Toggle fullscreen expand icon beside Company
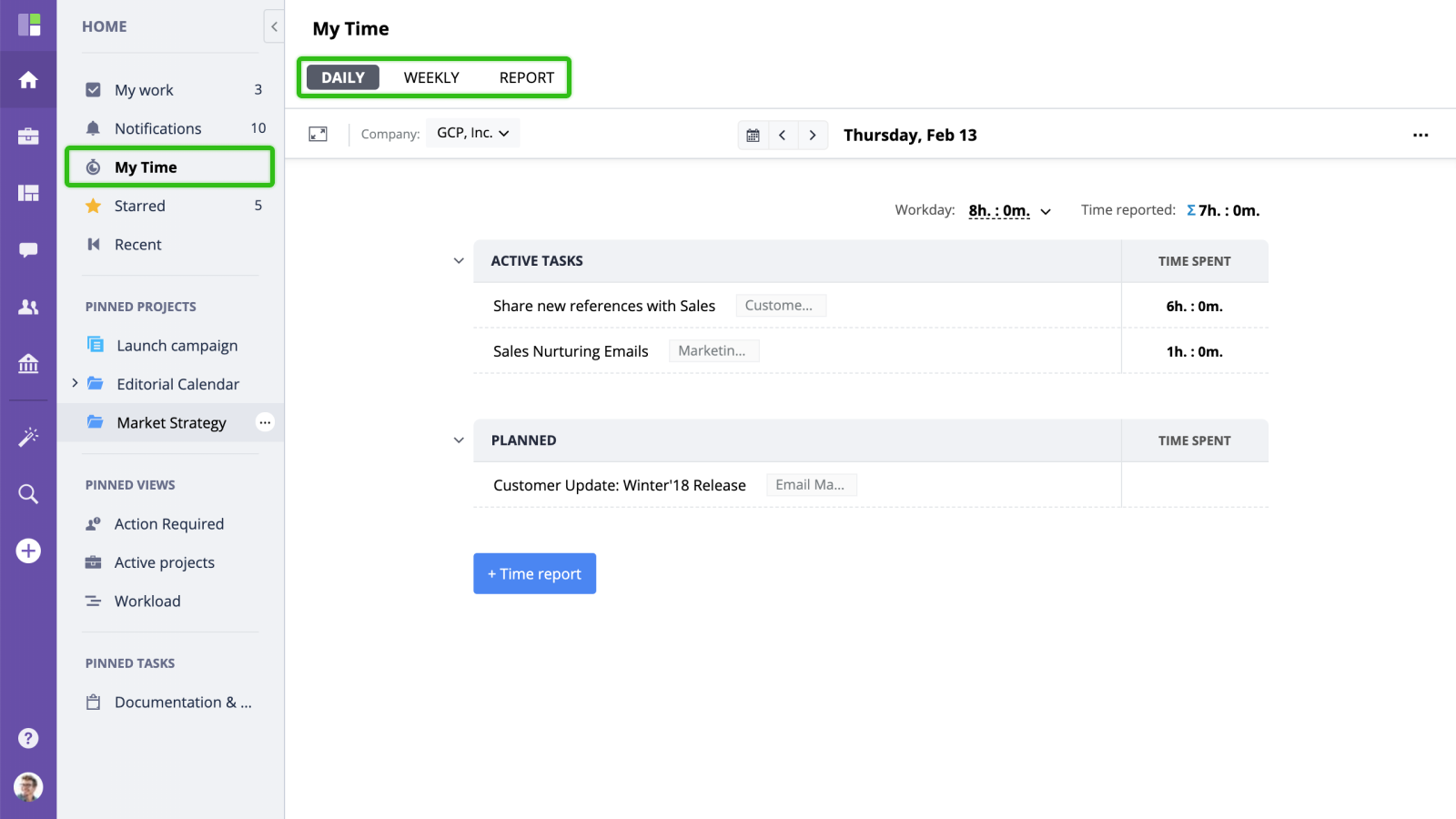Viewport: 1456px width, 819px height. click(x=318, y=134)
